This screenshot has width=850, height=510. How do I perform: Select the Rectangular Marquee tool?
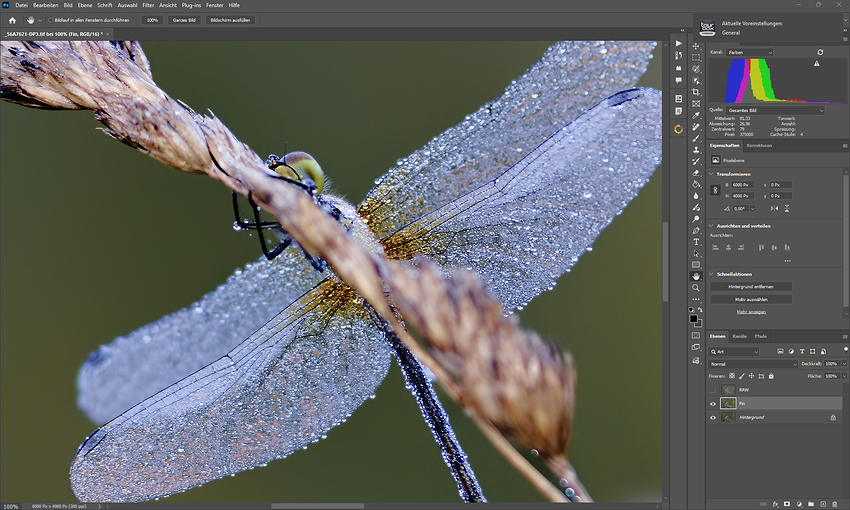pos(696,57)
